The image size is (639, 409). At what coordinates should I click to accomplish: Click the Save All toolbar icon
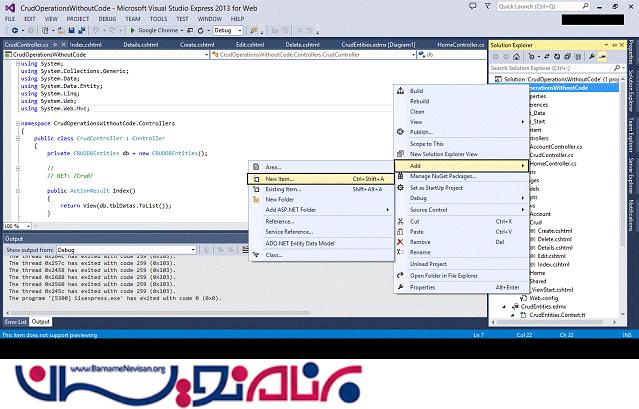82,30
